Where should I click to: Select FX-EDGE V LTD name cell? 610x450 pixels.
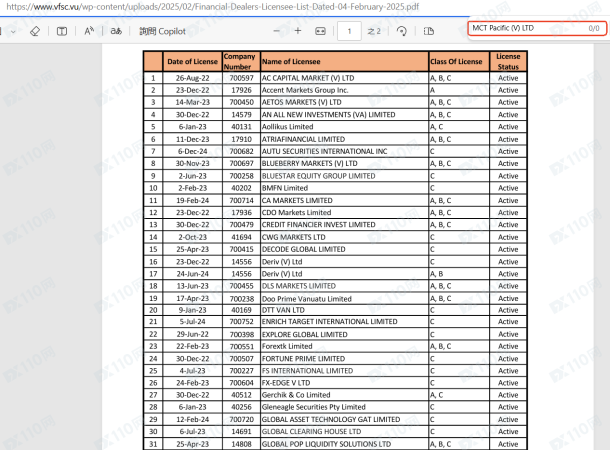tap(344, 383)
